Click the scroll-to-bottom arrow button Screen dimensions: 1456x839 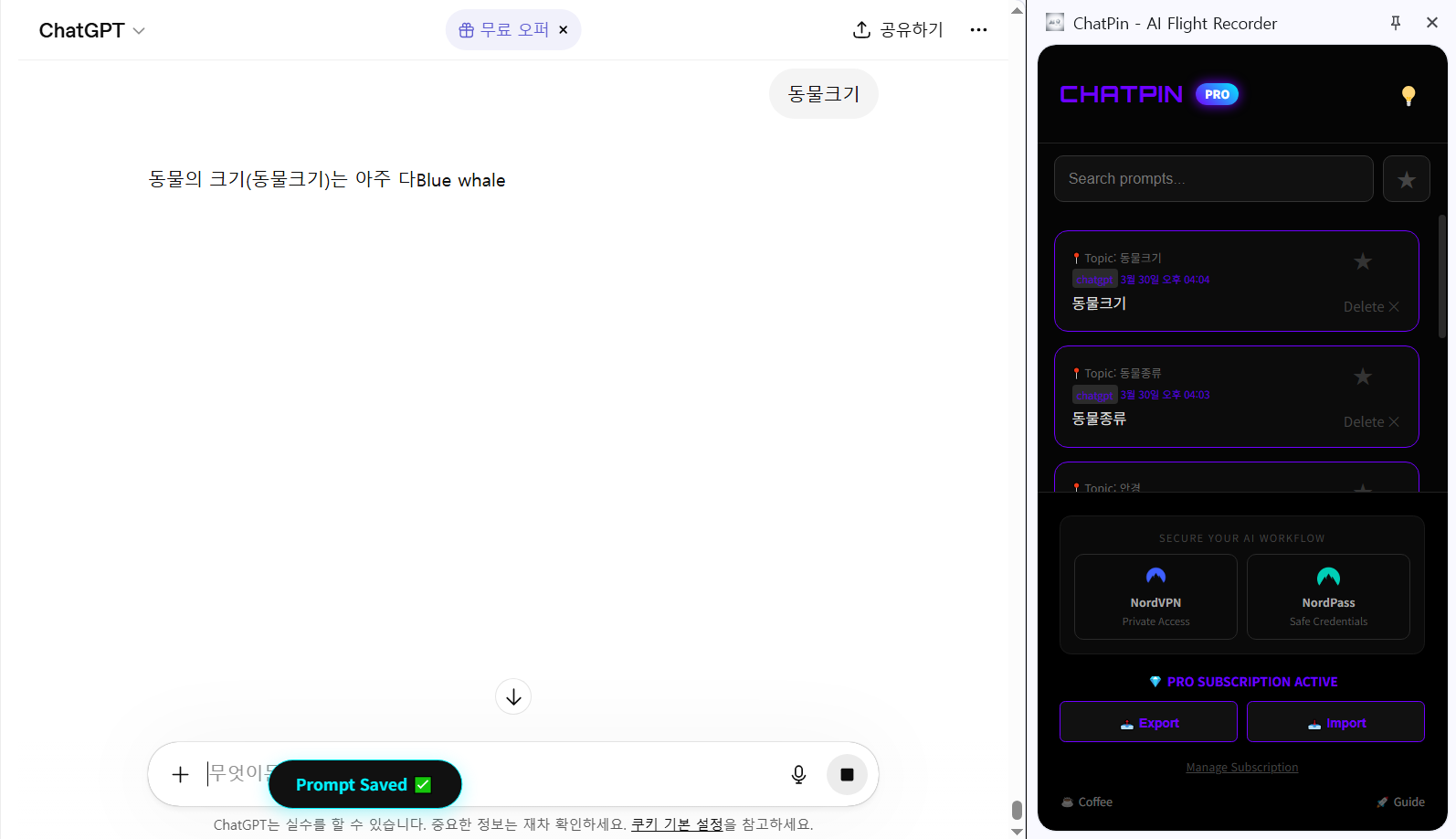(x=513, y=697)
